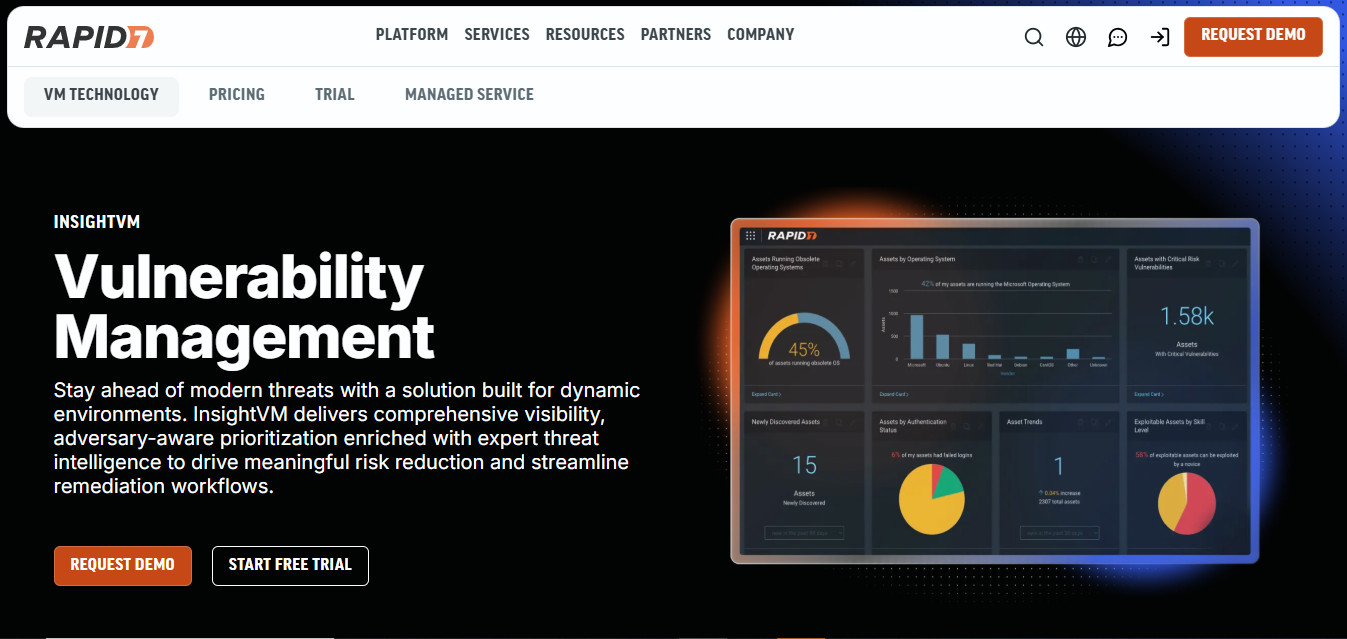This screenshot has height=639, width=1347.
Task: Open the globe language selector icon
Action: tap(1075, 36)
